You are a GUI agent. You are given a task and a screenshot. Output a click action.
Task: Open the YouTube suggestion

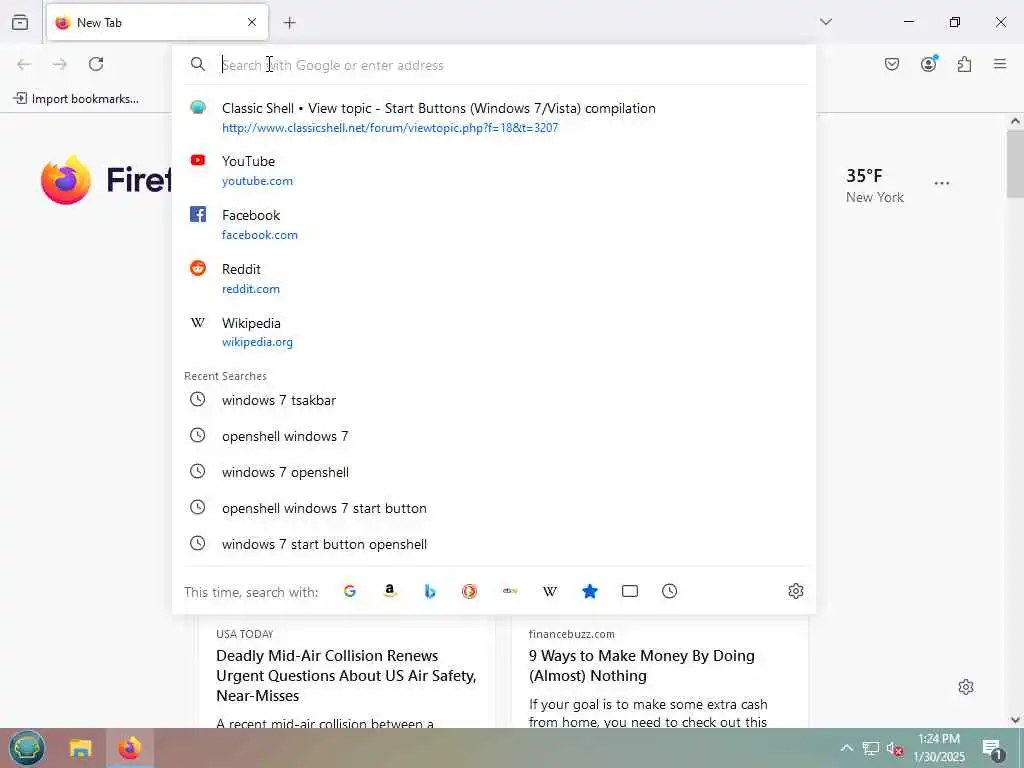494,170
